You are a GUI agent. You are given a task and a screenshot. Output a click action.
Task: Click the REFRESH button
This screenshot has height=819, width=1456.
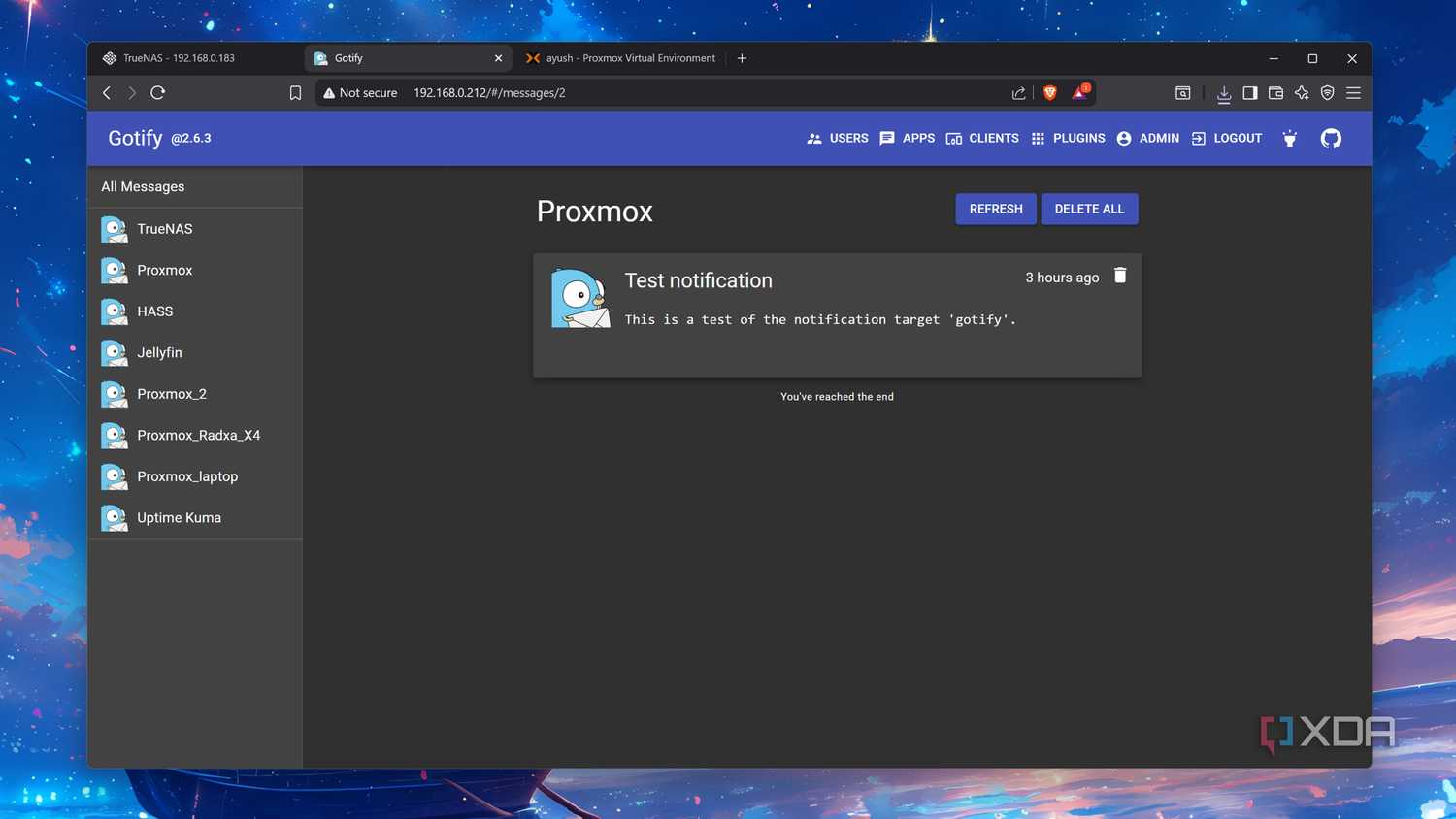click(996, 209)
